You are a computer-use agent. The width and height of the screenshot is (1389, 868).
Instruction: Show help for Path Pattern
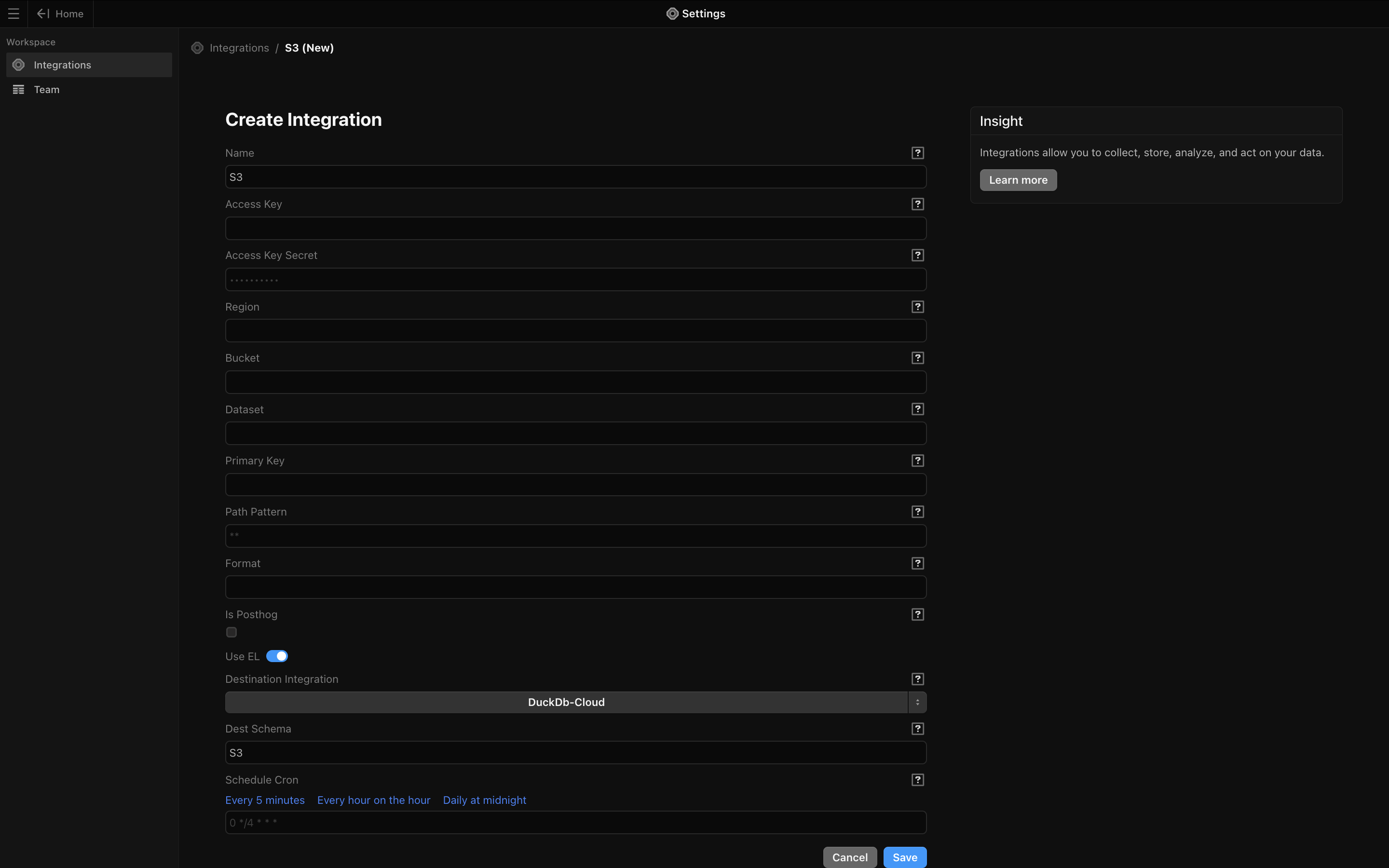[917, 512]
